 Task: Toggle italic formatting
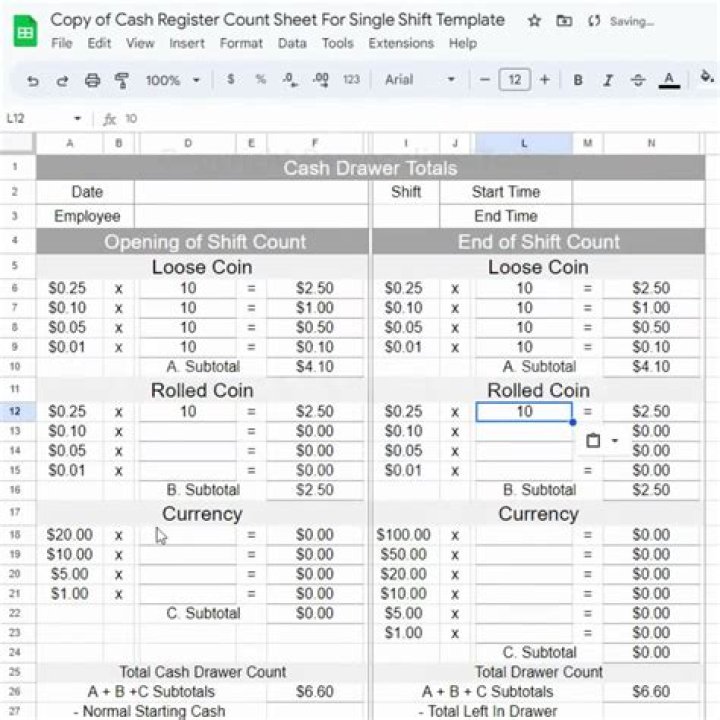[608, 80]
